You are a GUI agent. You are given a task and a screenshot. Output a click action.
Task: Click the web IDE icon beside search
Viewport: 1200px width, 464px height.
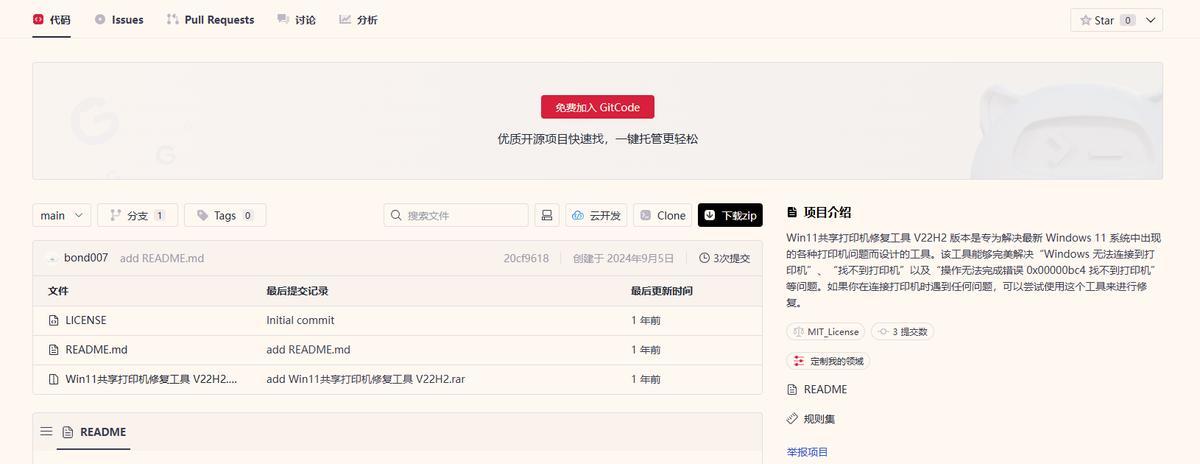(546, 215)
